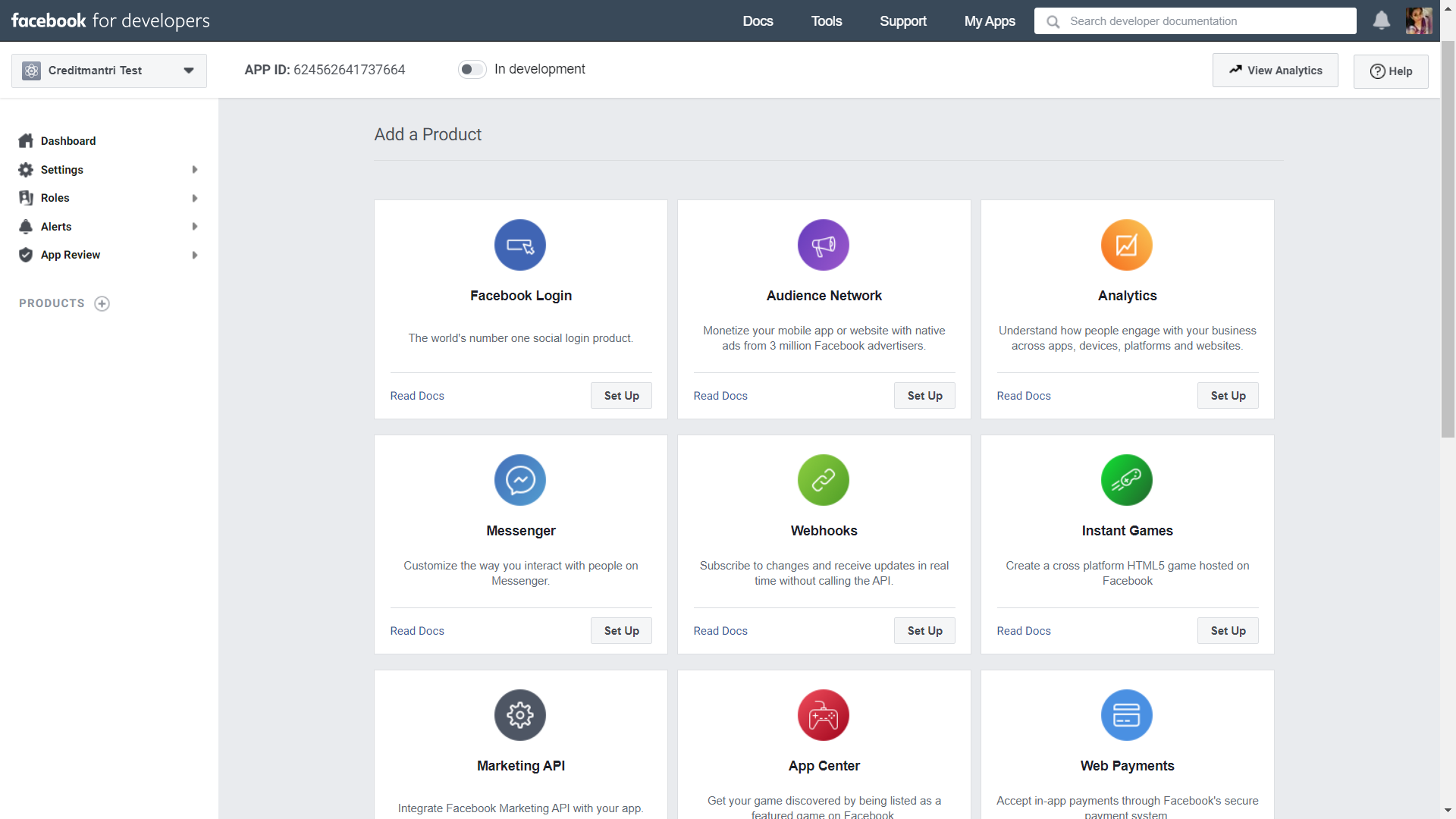The height and width of the screenshot is (819, 1456).
Task: Click the Creditmantri Test app icon
Action: coord(31,71)
